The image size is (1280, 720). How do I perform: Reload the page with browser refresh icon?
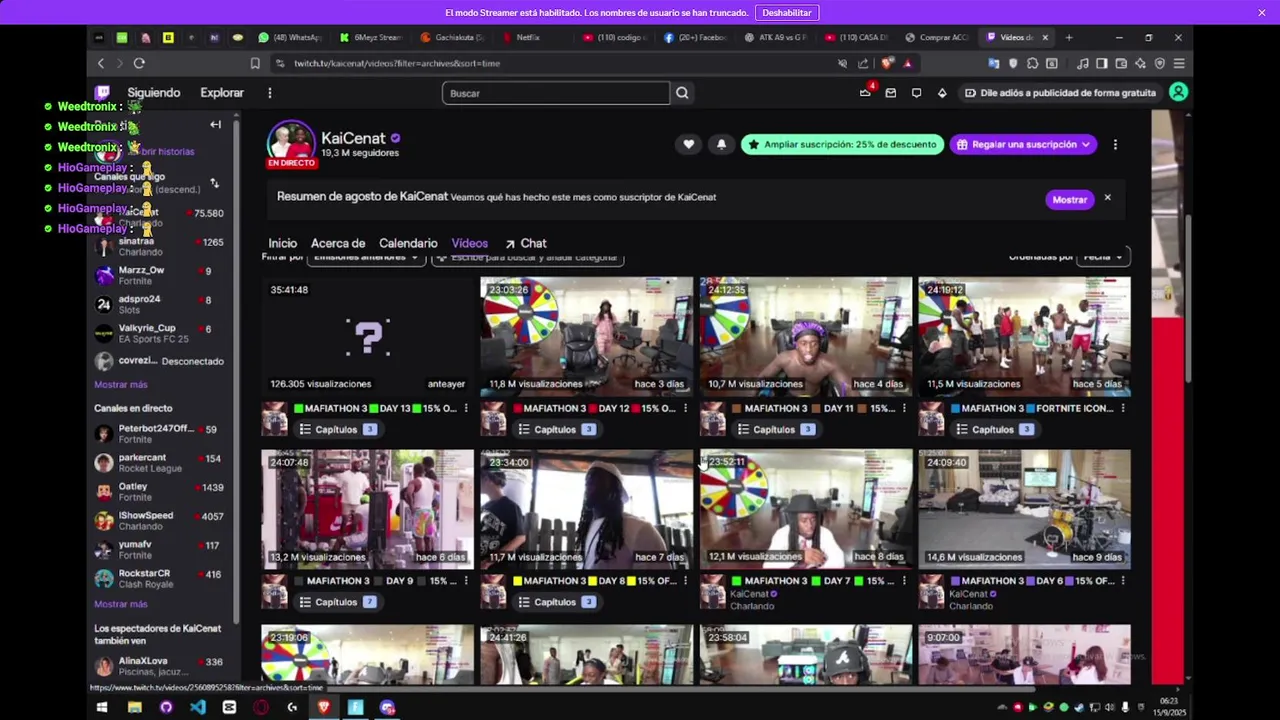[x=139, y=63]
